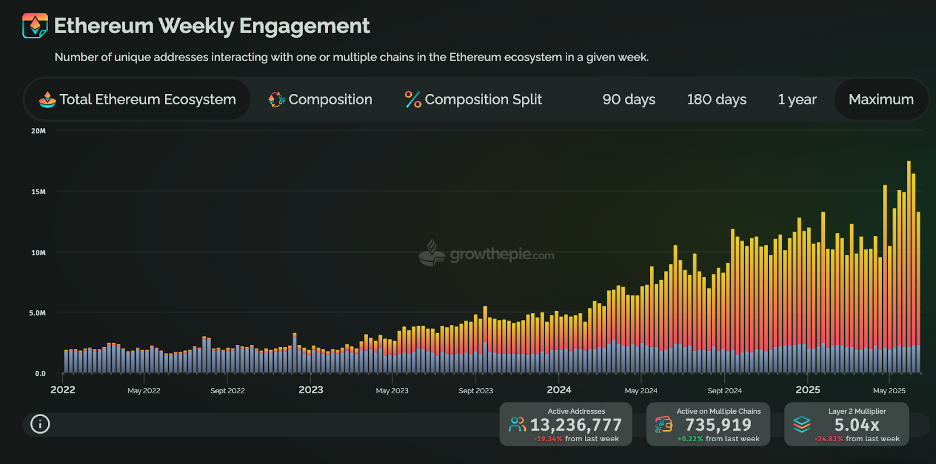Click the Composition Split percent icon
The image size is (936, 464).
pyautogui.click(x=412, y=99)
